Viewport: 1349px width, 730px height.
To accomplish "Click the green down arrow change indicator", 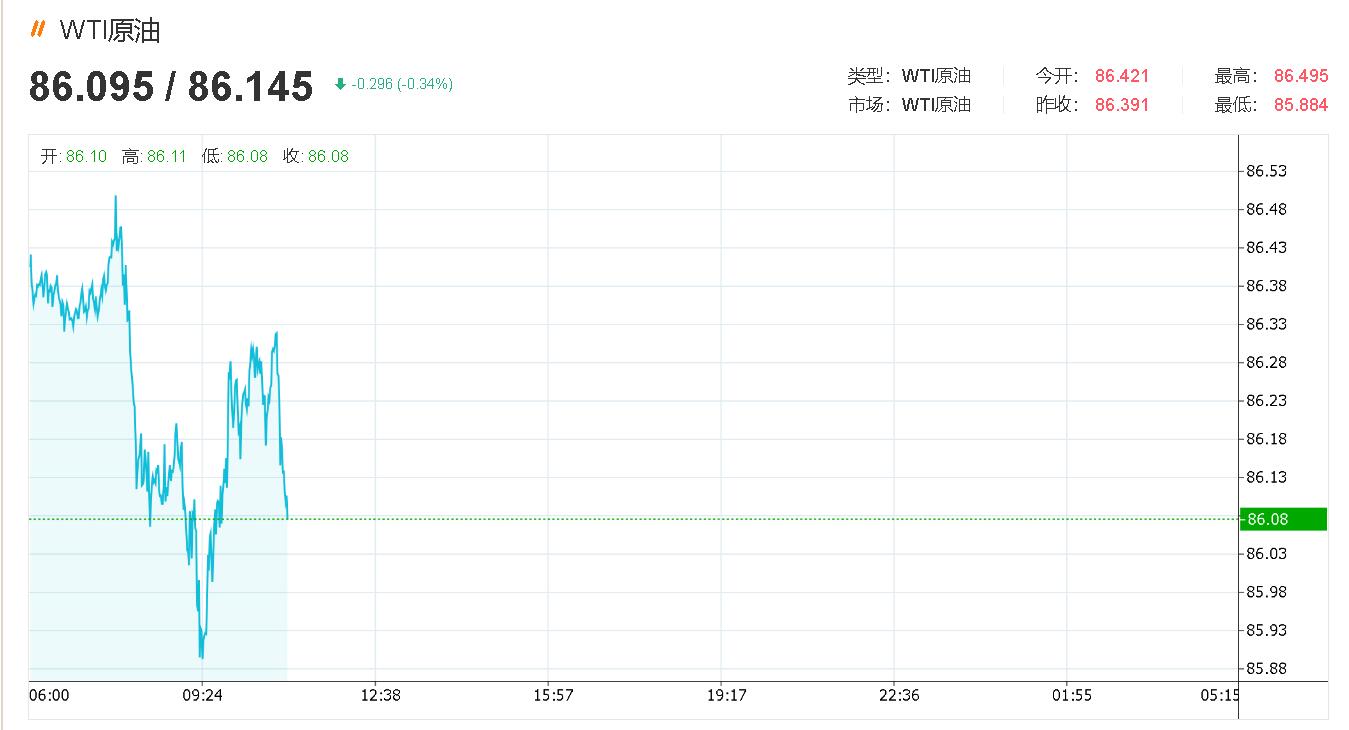I will [x=341, y=85].
